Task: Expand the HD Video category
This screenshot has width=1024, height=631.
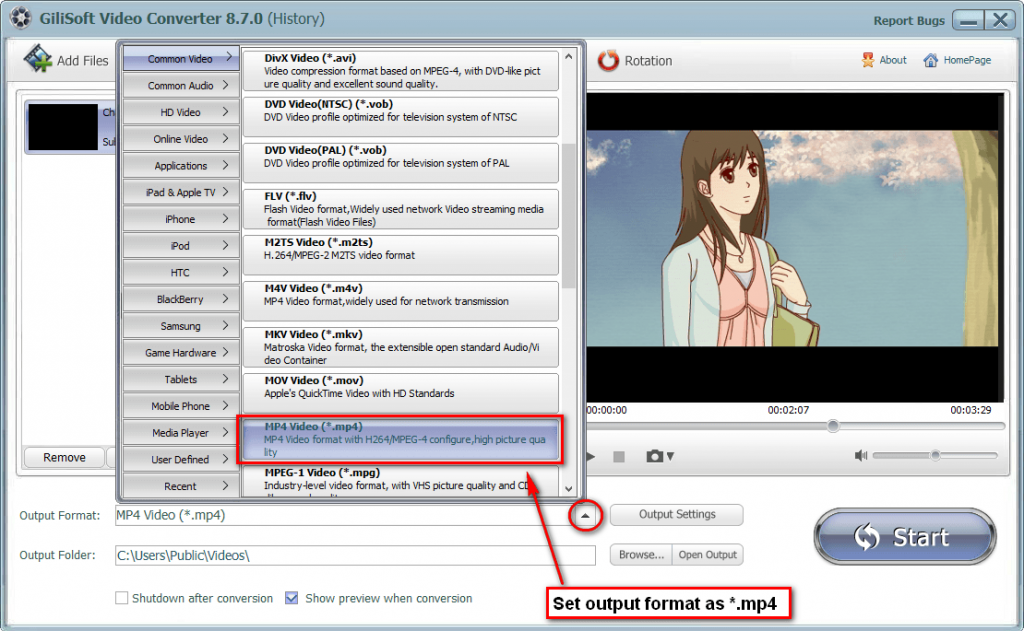Action: coord(180,112)
